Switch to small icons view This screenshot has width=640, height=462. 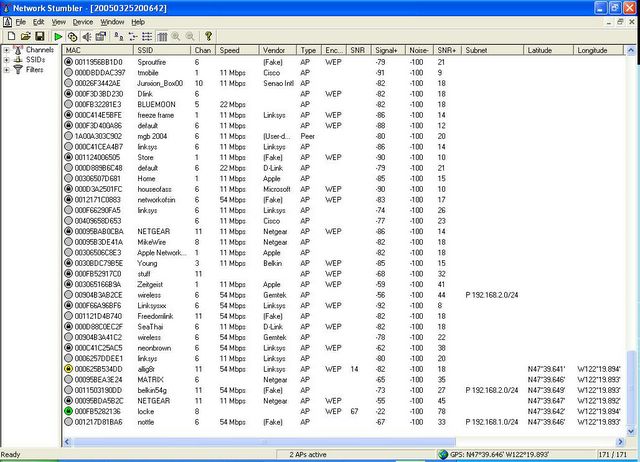coord(133,37)
